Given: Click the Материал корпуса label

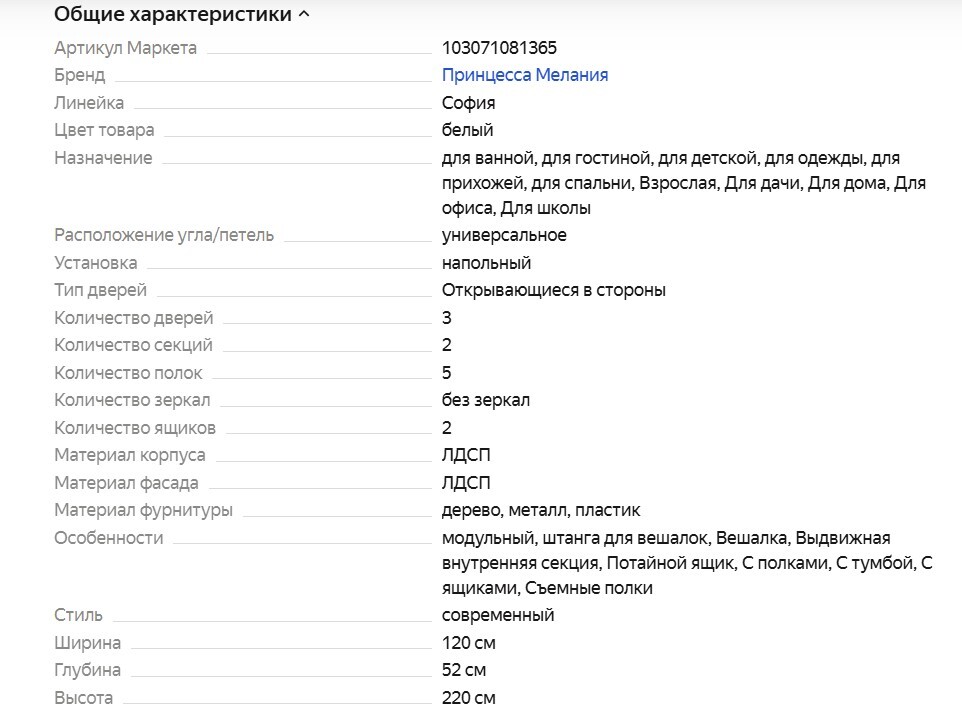Looking at the screenshot, I should coord(129,455).
